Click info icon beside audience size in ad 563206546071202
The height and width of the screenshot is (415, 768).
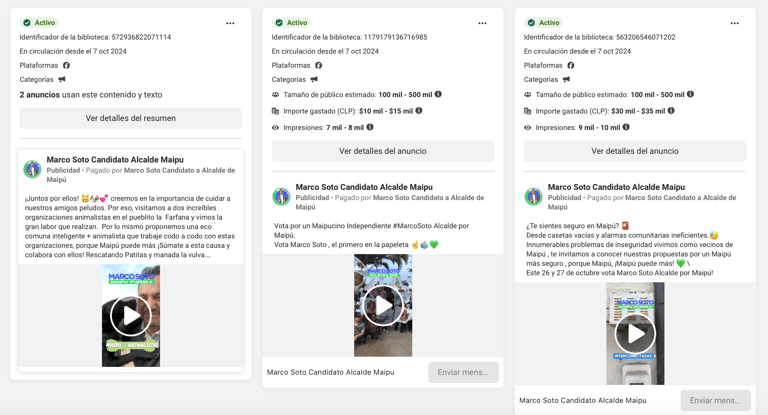click(x=690, y=94)
